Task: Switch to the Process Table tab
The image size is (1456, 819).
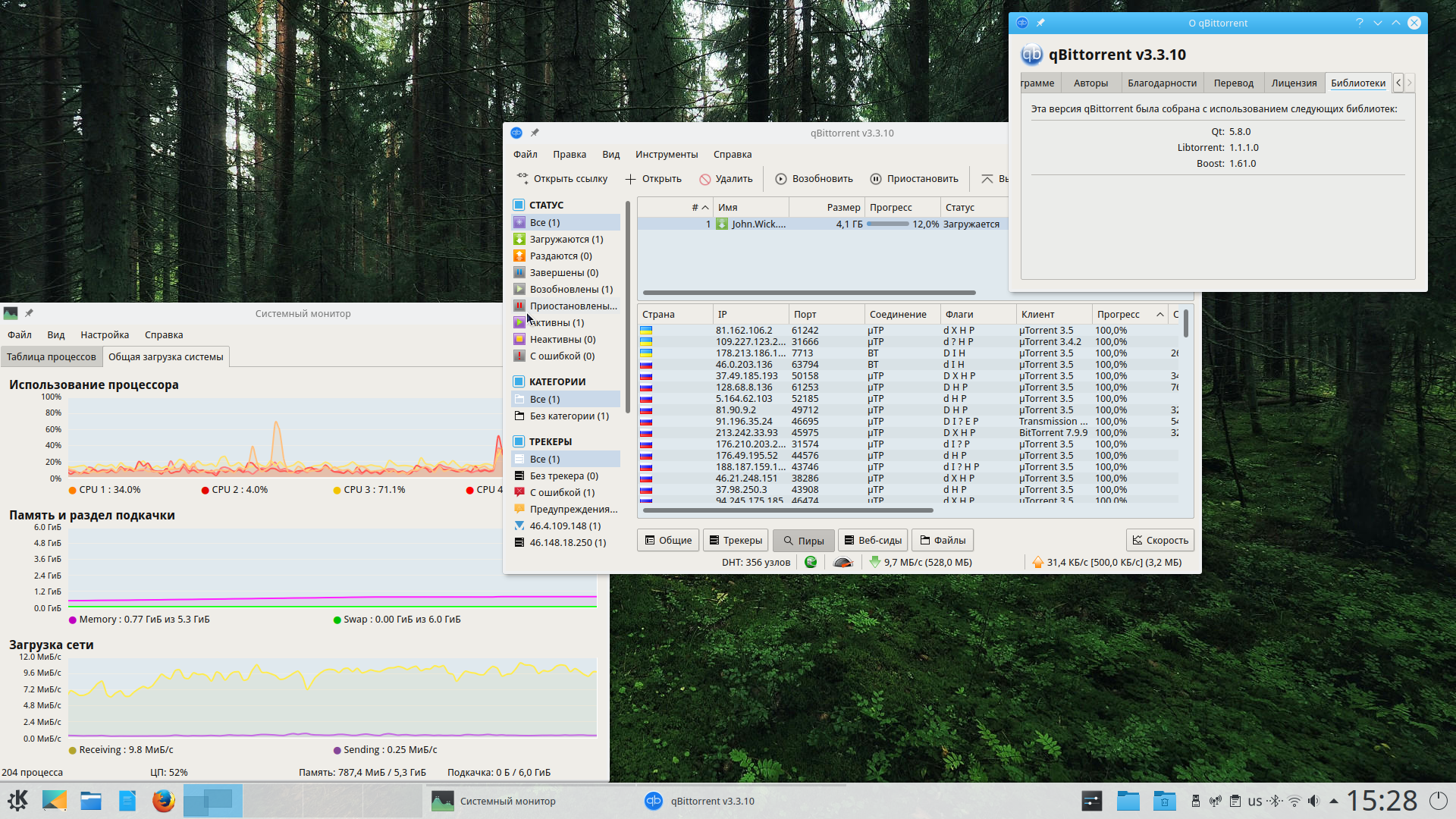Action: point(52,357)
